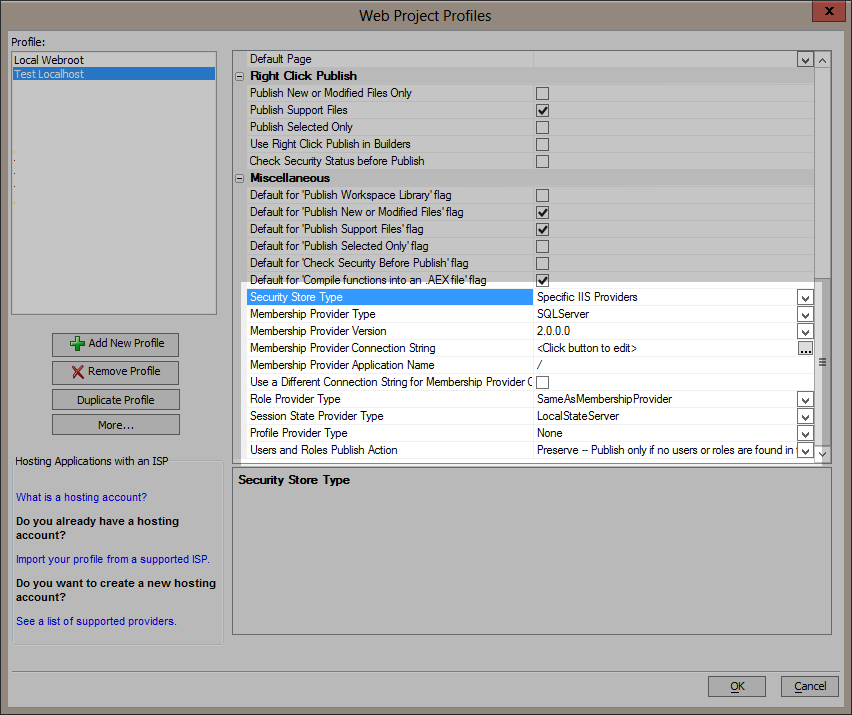The image size is (852, 715).
Task: Toggle Use Right Click Publish in Builders
Action: [x=542, y=145]
